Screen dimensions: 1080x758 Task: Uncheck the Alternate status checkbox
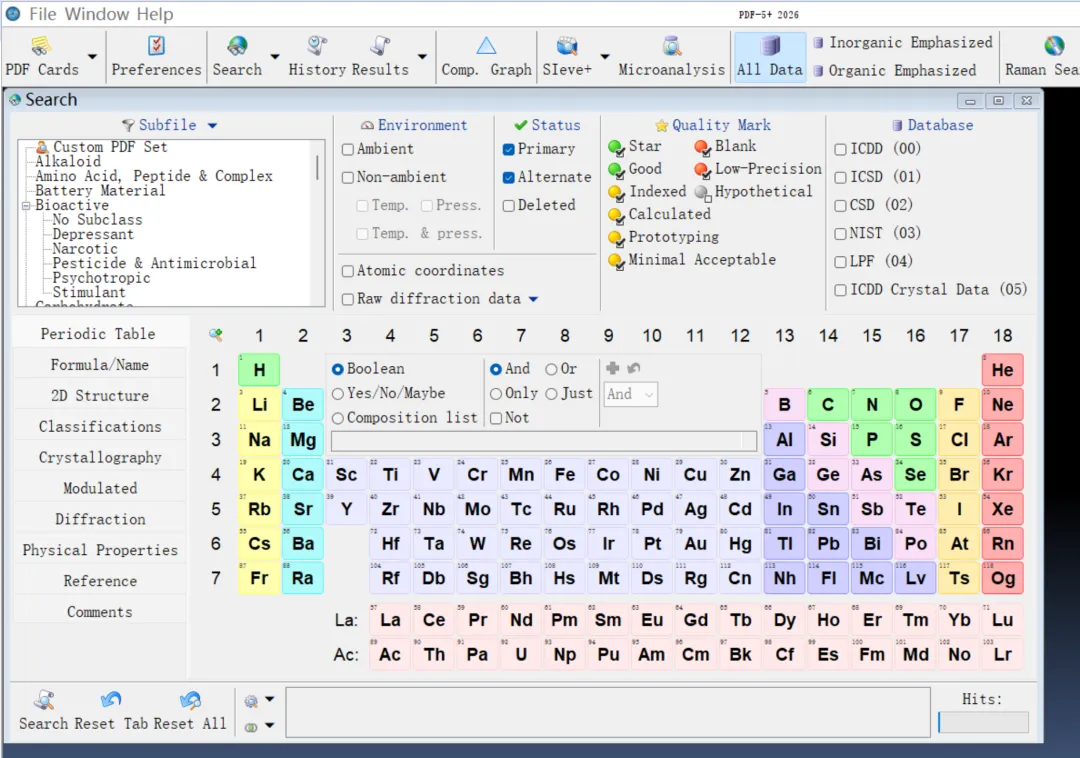click(x=508, y=178)
